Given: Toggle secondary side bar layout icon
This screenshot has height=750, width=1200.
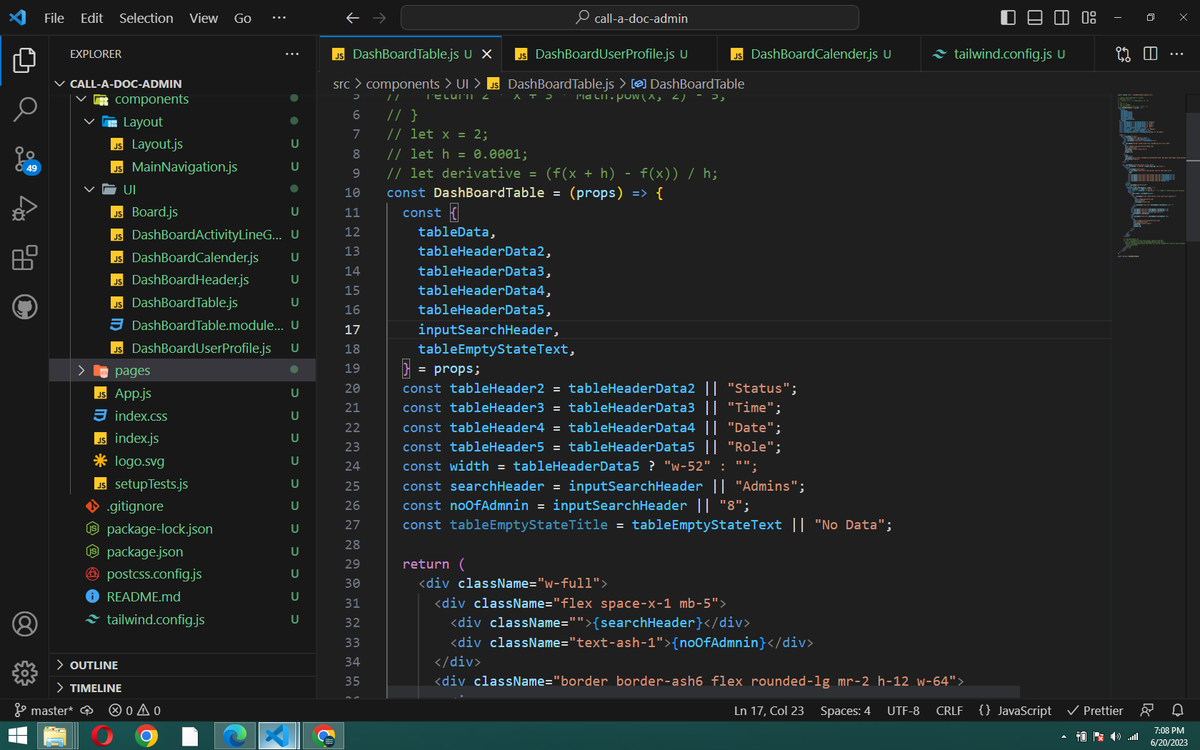Looking at the screenshot, I should click(1061, 18).
